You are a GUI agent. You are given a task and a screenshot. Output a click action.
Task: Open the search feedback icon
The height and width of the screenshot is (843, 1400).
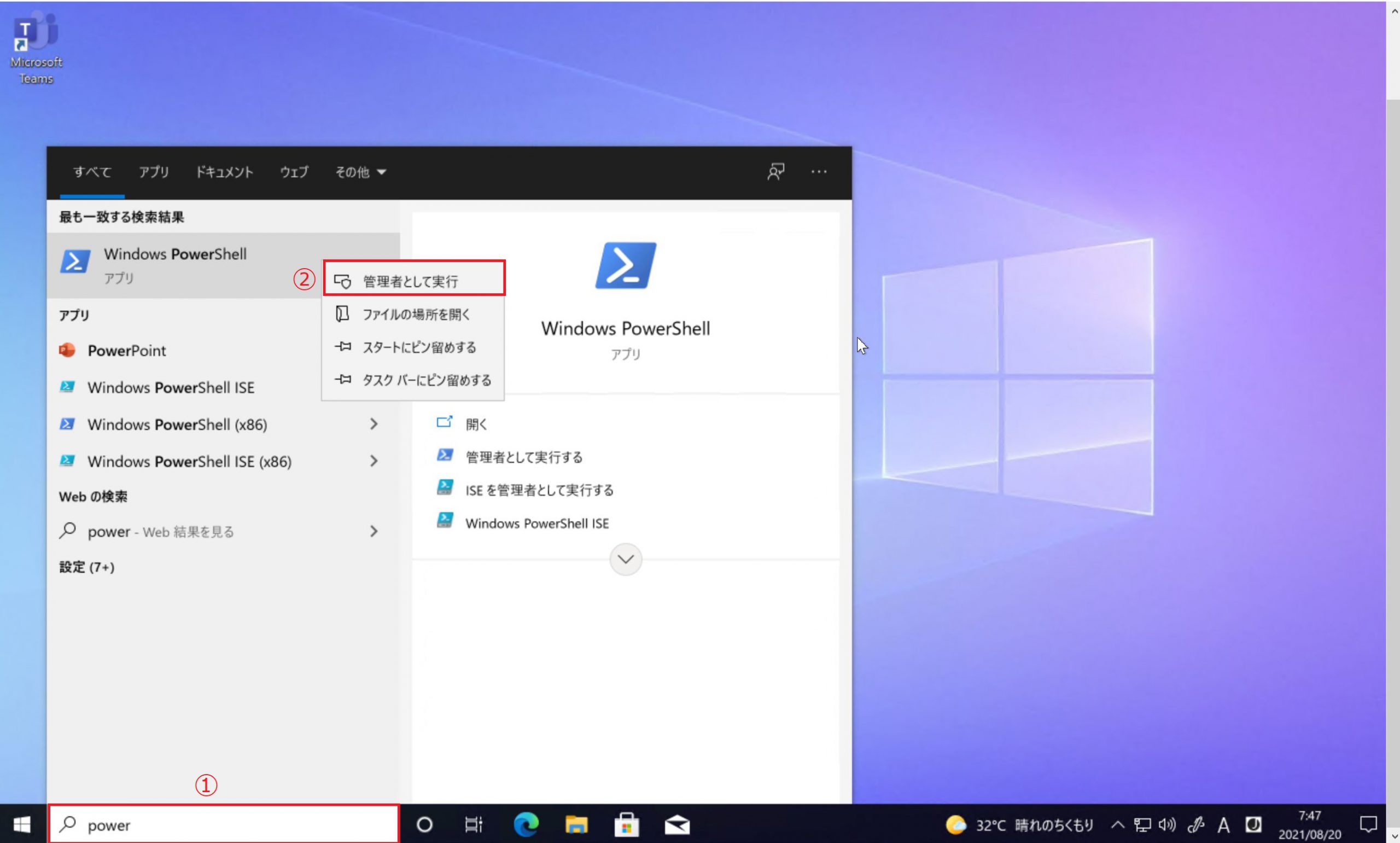point(775,172)
